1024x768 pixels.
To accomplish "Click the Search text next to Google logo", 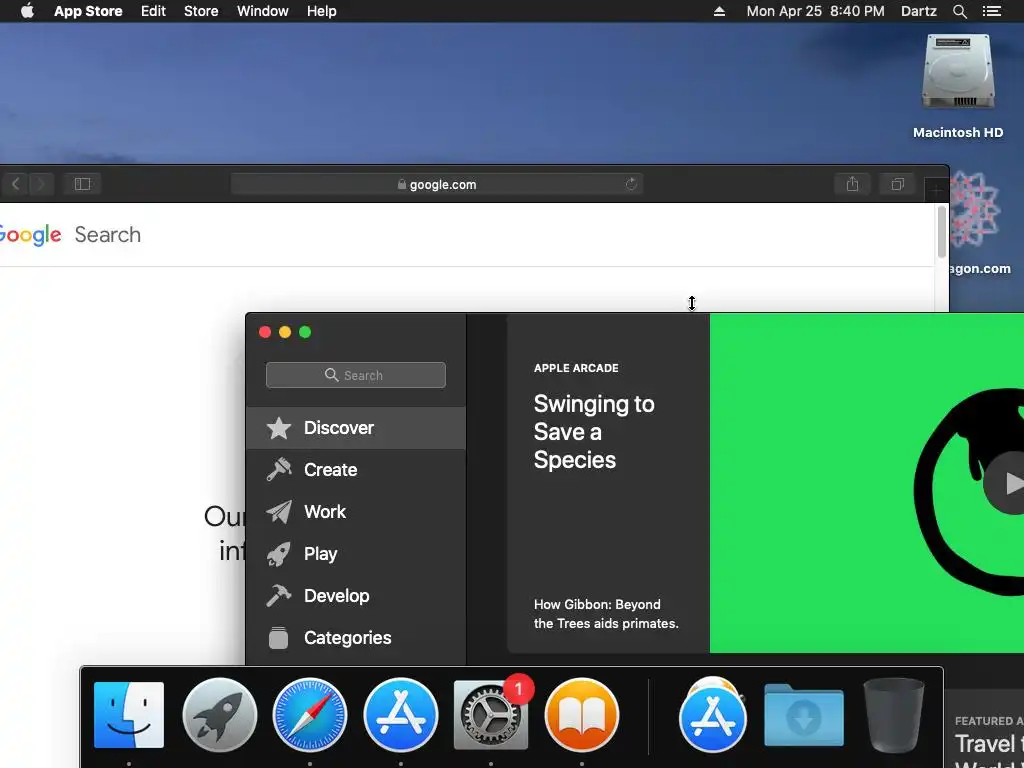I will pos(108,234).
